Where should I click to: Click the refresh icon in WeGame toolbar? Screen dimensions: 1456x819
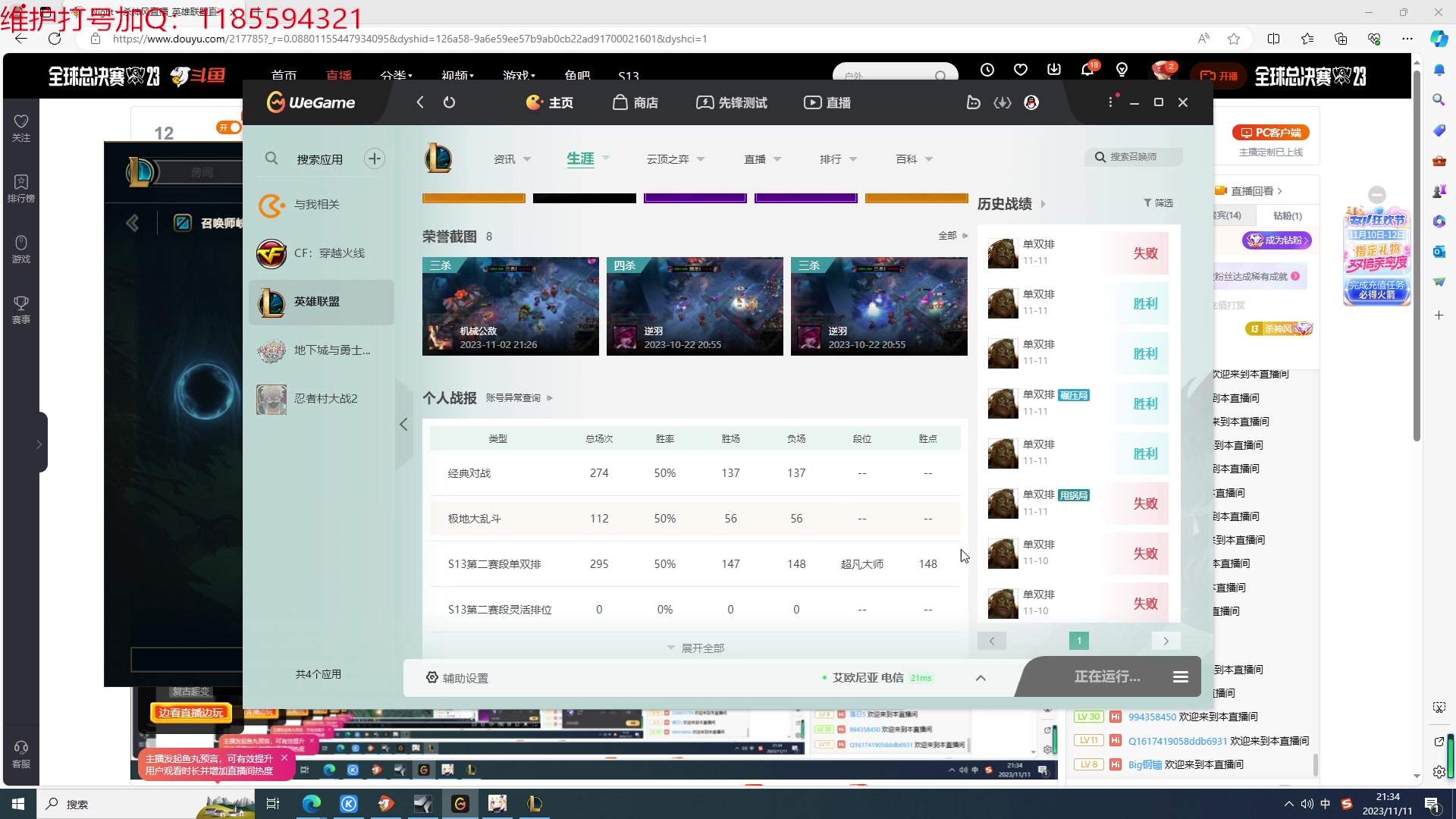tap(449, 102)
